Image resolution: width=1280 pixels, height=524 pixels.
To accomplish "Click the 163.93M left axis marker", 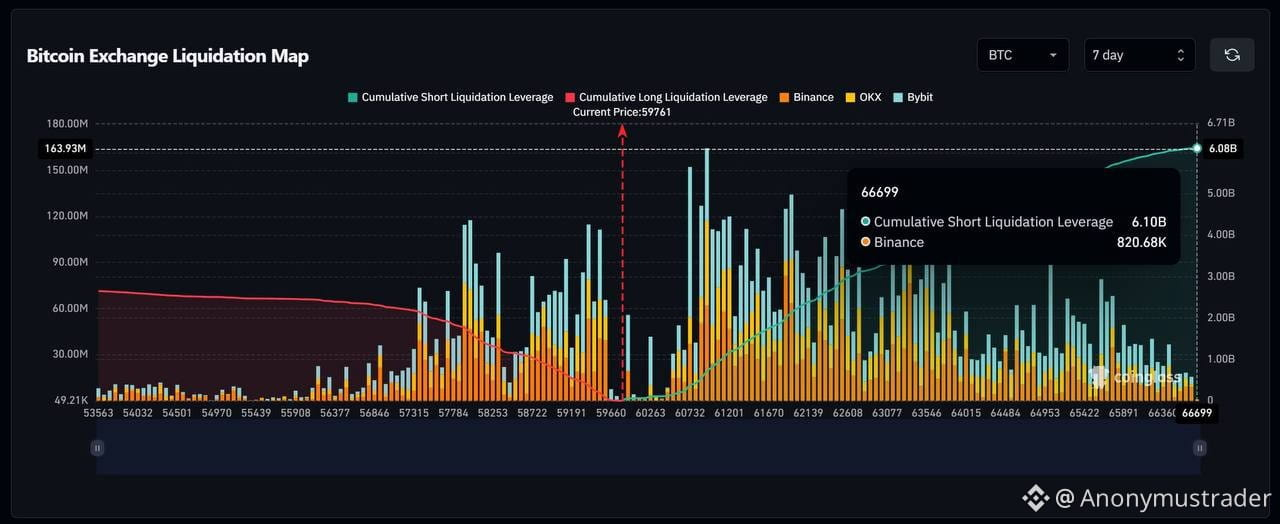I will pos(65,148).
